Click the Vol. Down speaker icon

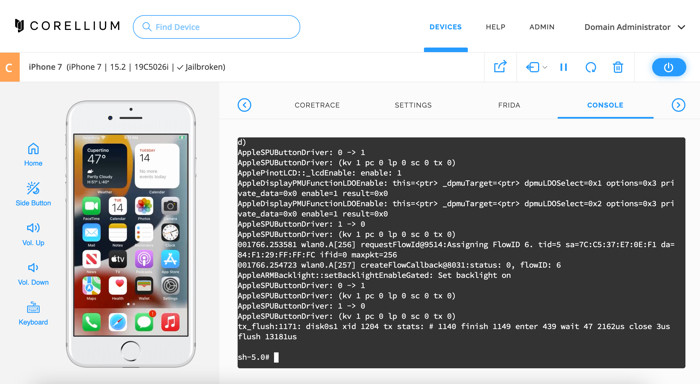[x=33, y=267]
